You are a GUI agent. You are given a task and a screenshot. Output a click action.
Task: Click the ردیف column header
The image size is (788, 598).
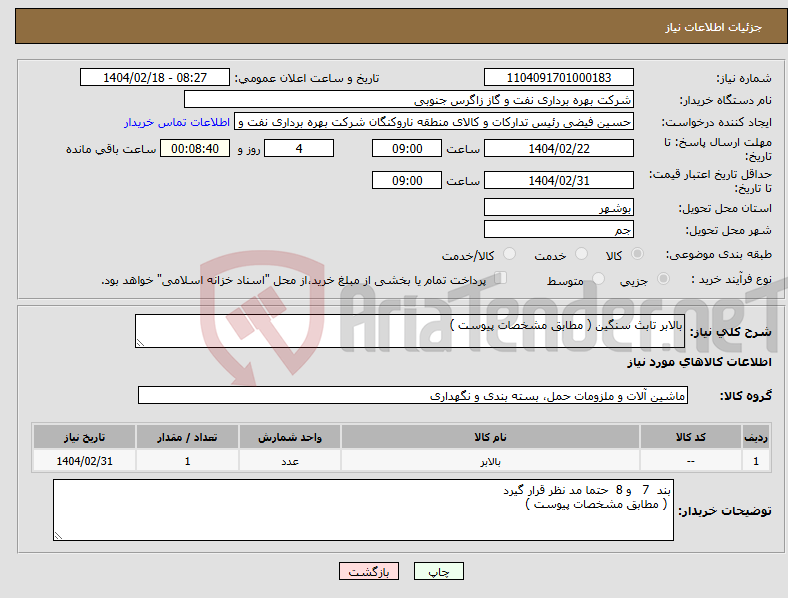click(x=756, y=437)
